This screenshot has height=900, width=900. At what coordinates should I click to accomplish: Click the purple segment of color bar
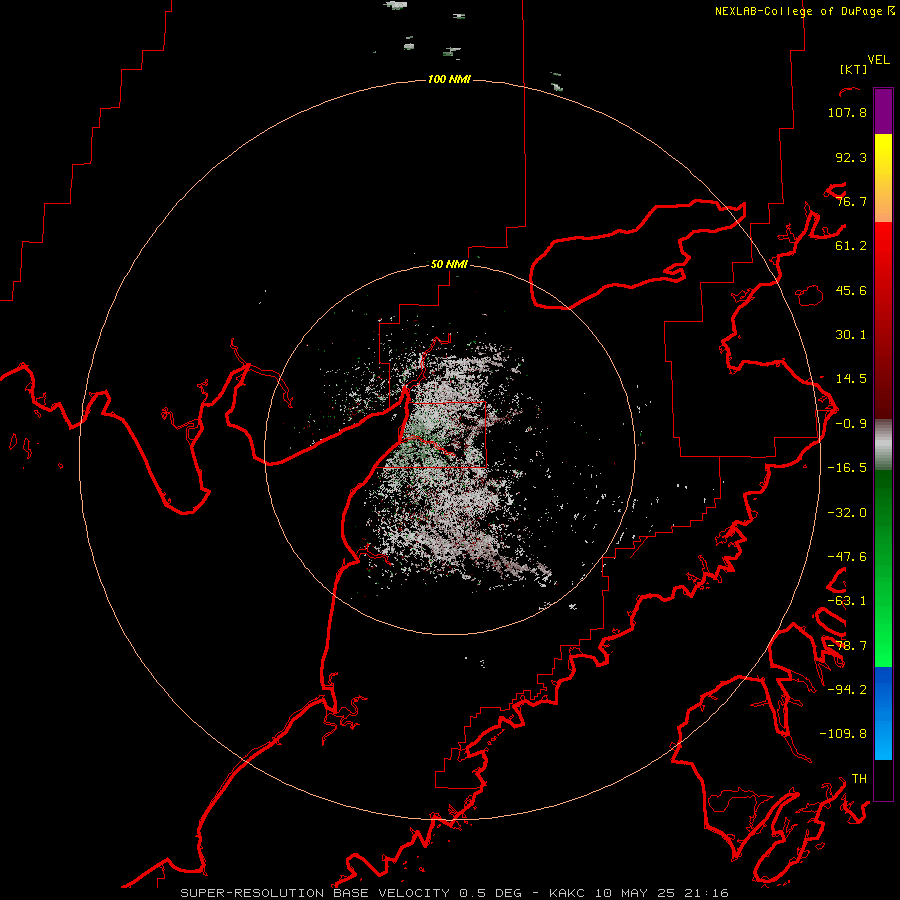click(x=883, y=111)
